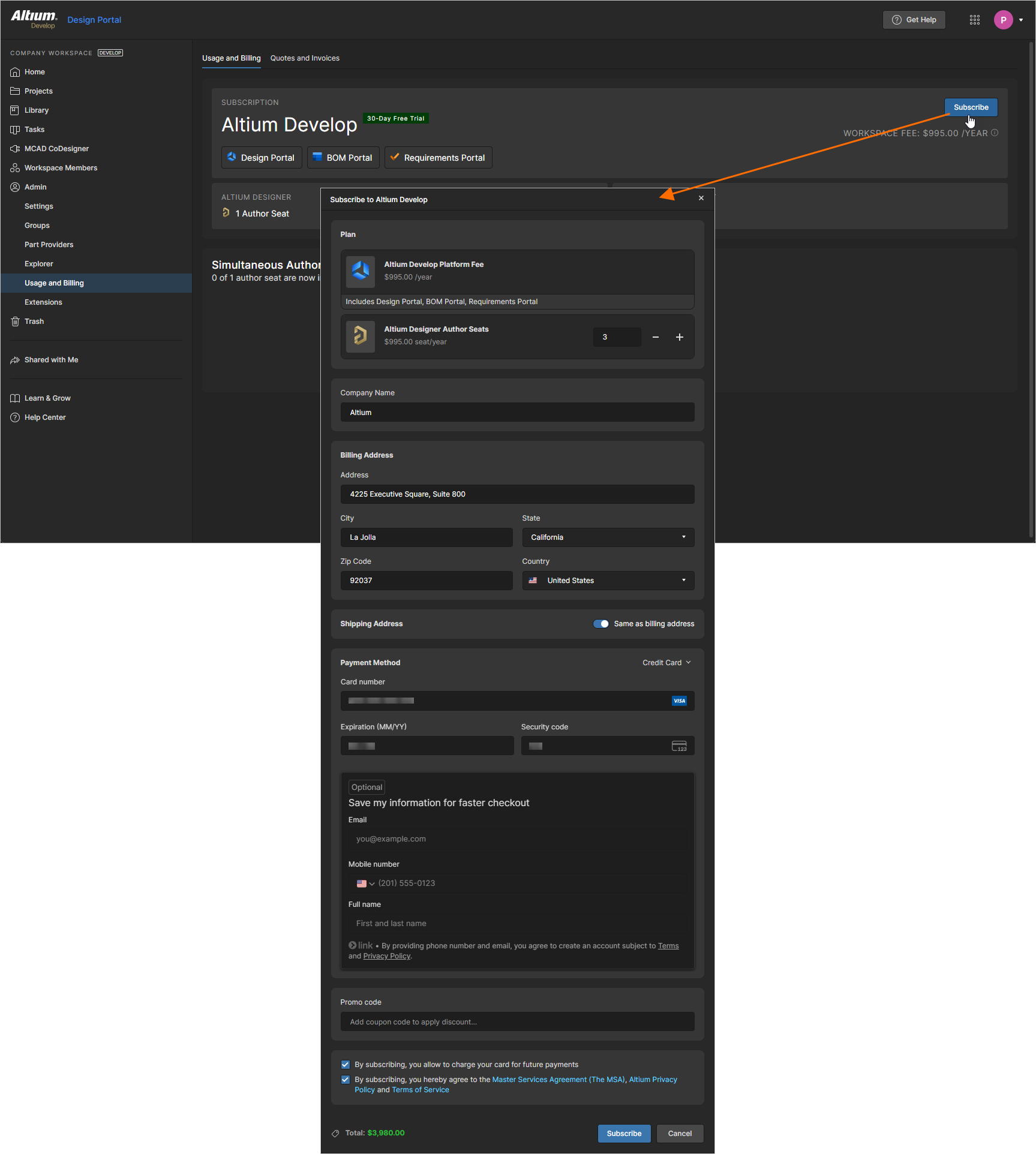Decrease author seats with minus icon

pos(656,337)
